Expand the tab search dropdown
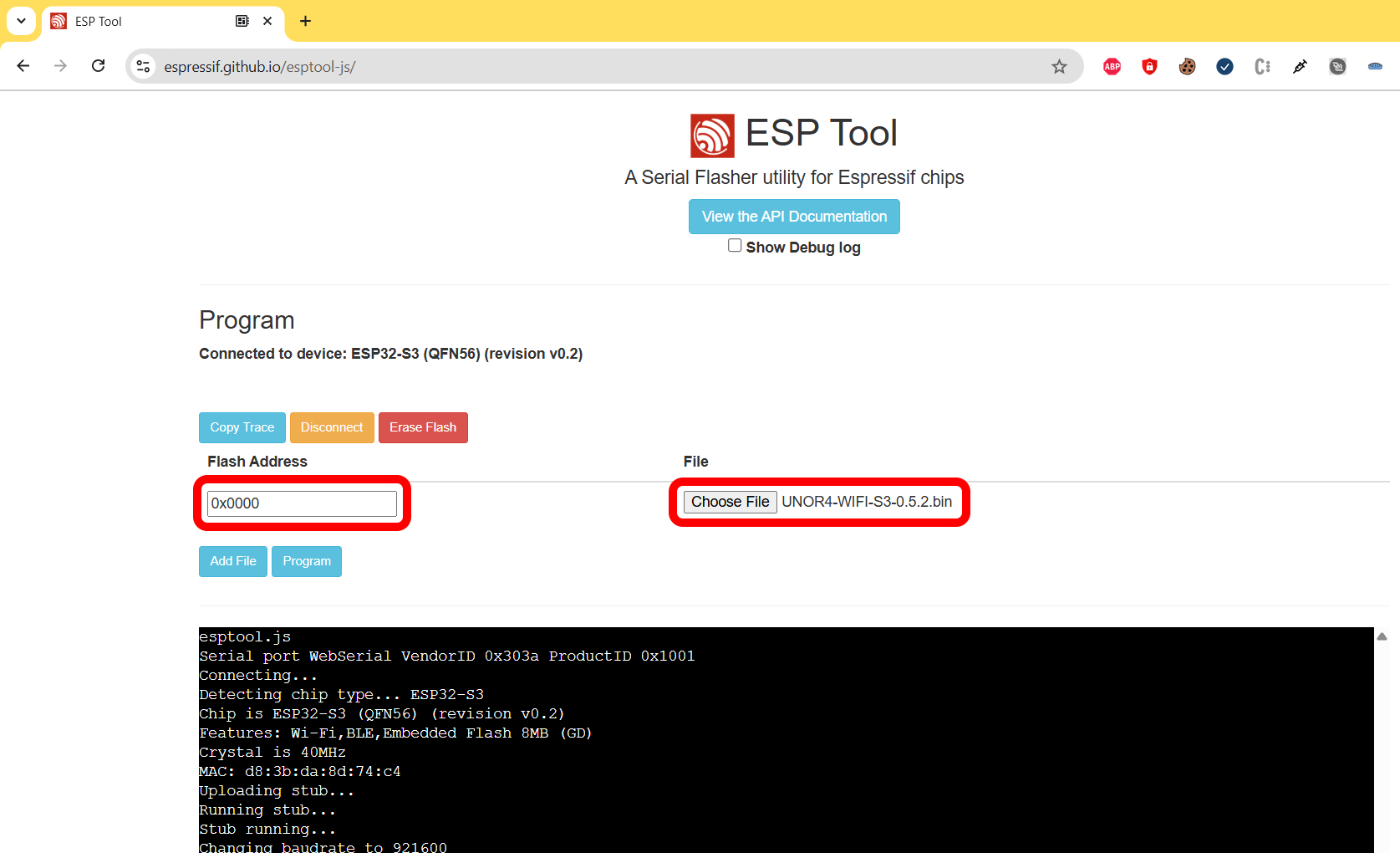 21,21
